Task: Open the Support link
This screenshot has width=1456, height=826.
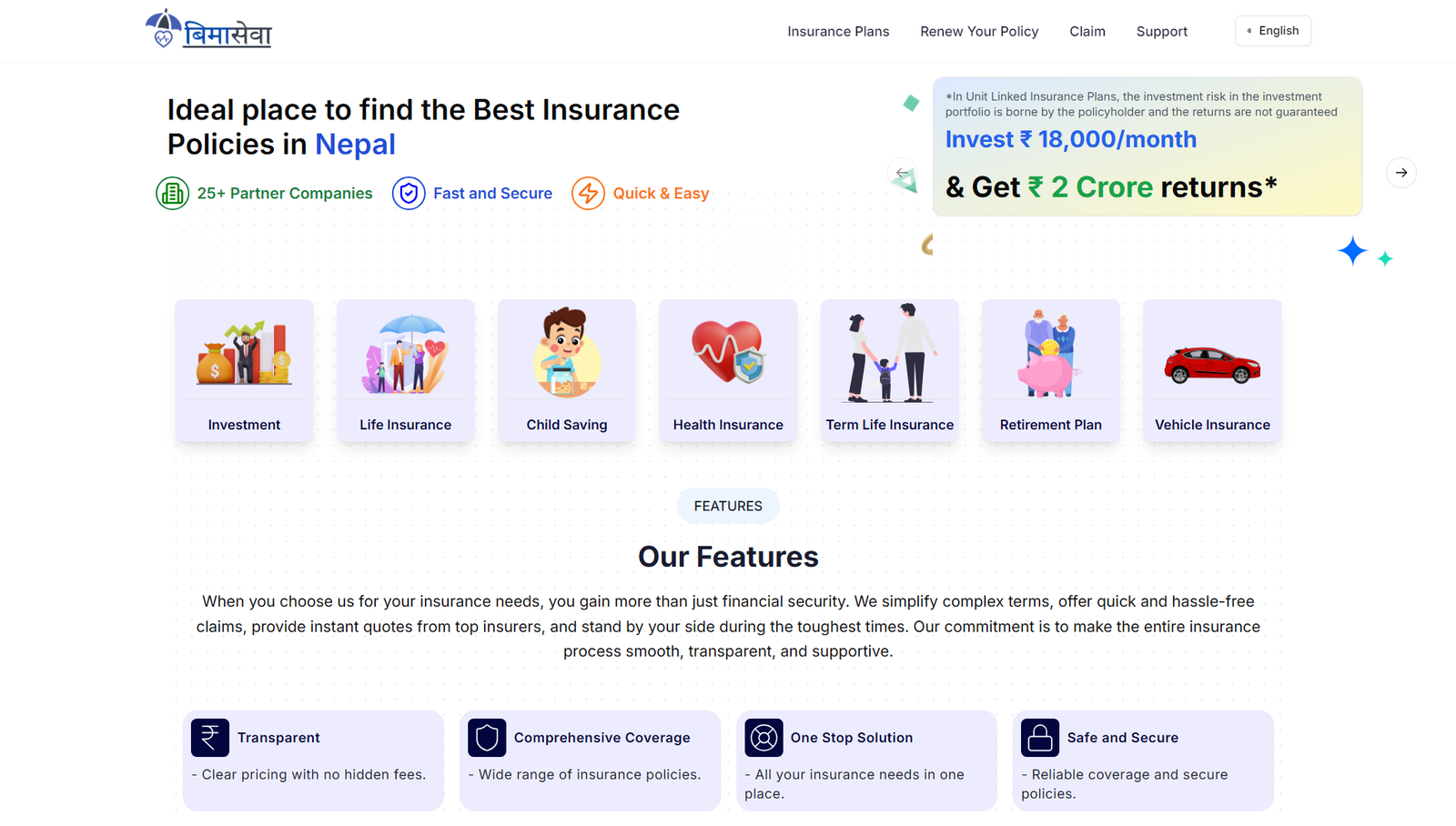Action: [1162, 32]
